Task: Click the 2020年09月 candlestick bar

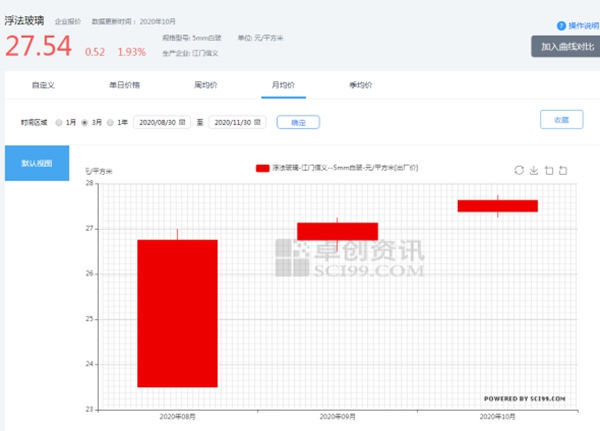Action: click(x=338, y=231)
